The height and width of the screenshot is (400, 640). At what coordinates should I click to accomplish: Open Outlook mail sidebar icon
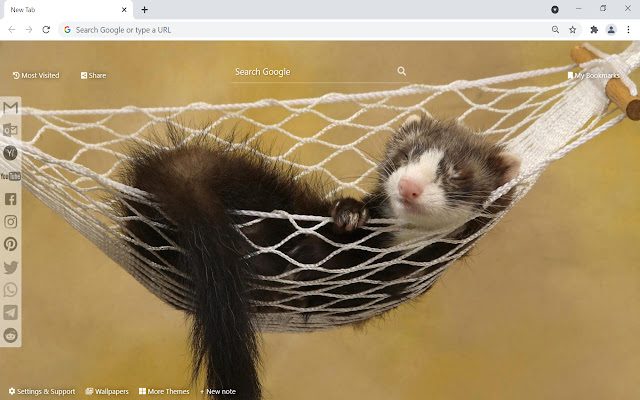10,130
